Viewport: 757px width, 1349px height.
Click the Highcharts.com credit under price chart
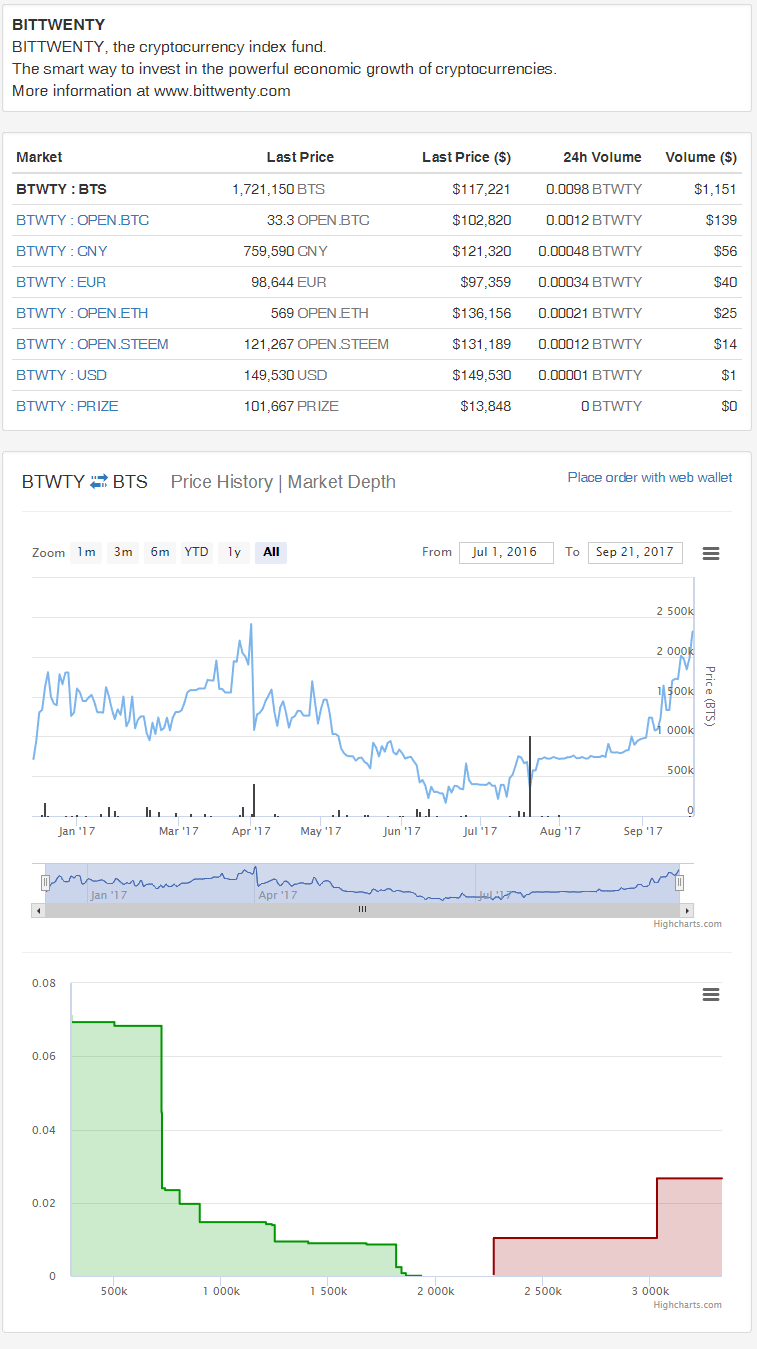pos(687,924)
